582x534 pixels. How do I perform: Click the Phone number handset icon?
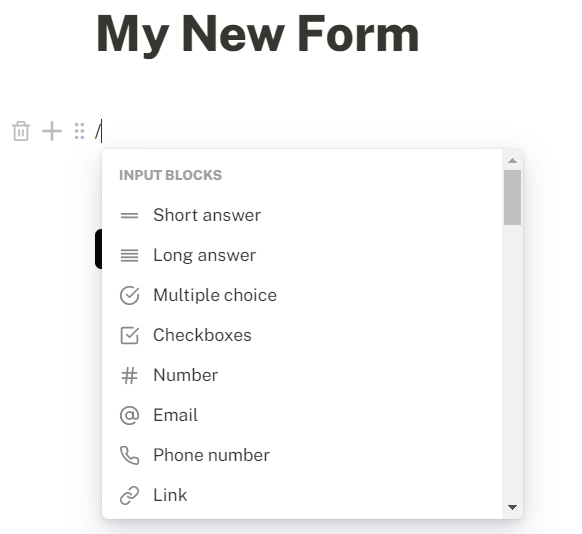tap(130, 455)
